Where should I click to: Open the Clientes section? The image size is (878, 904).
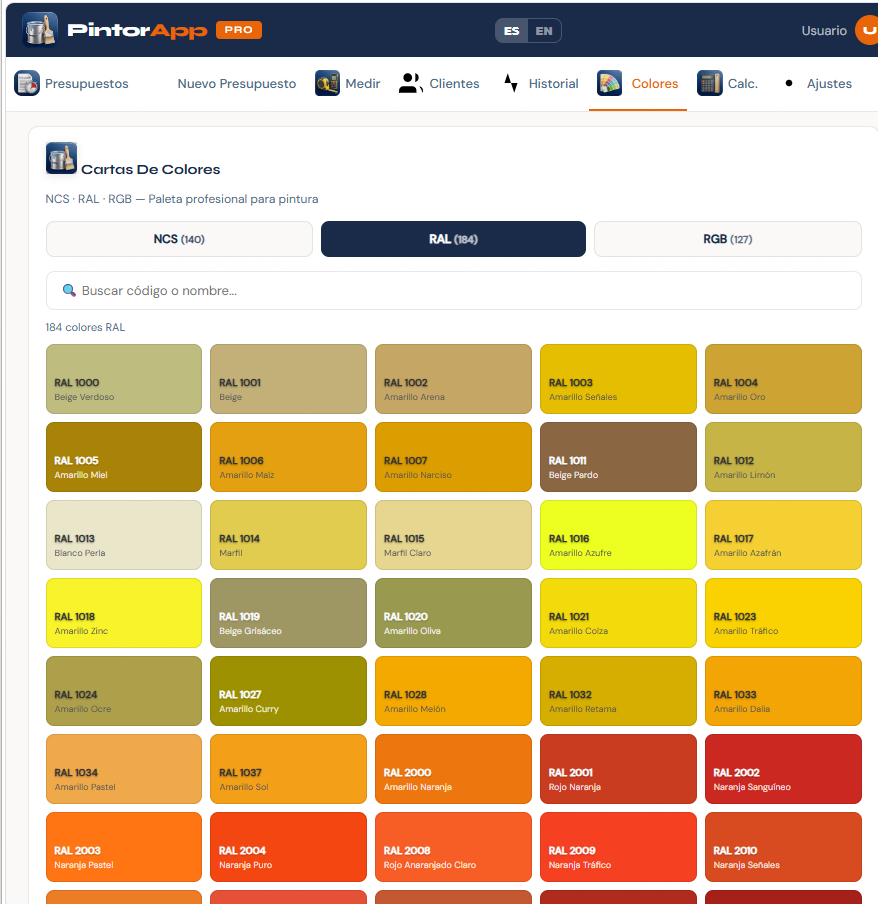point(439,84)
